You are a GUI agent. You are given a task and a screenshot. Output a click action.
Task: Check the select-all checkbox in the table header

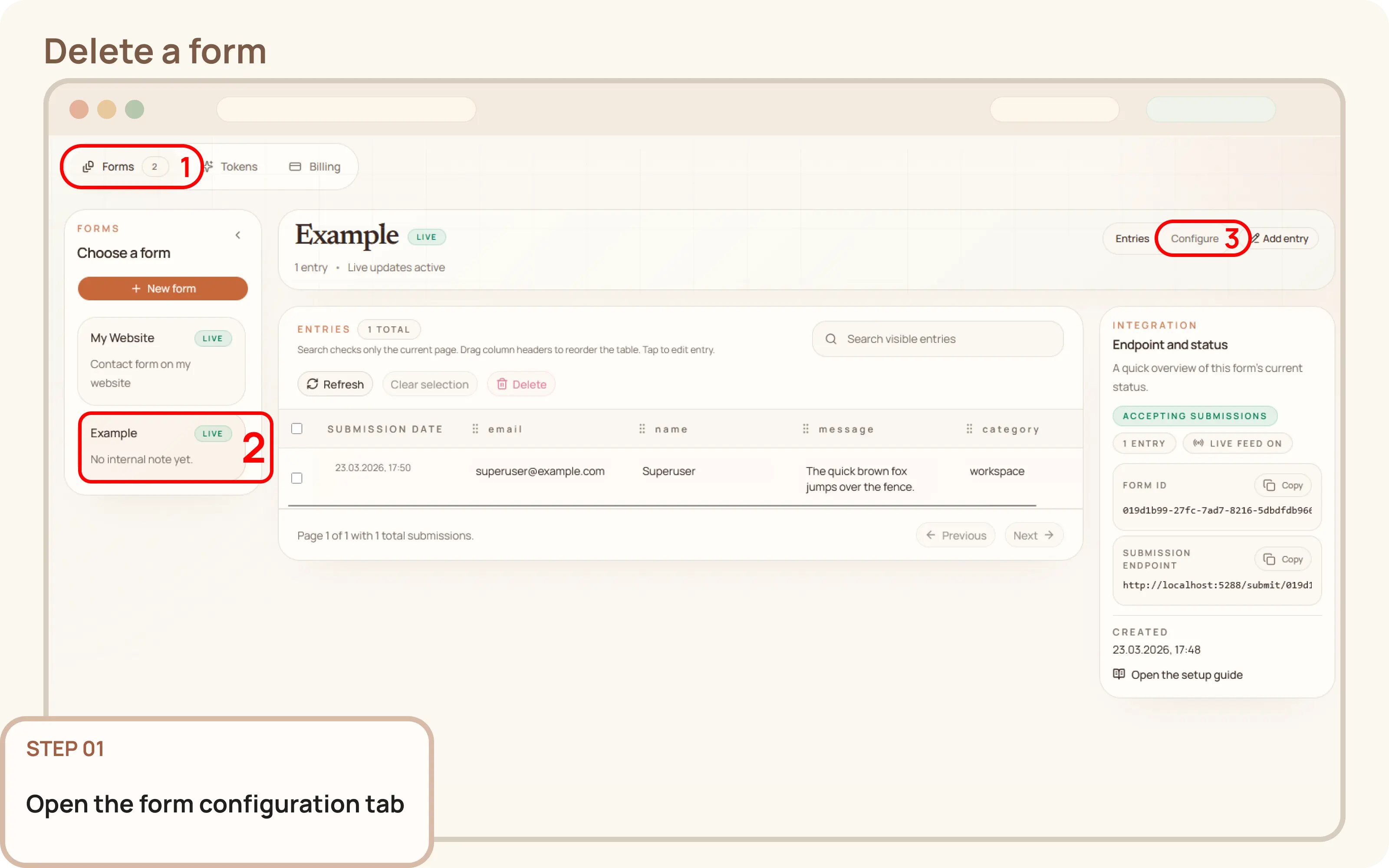(x=297, y=428)
